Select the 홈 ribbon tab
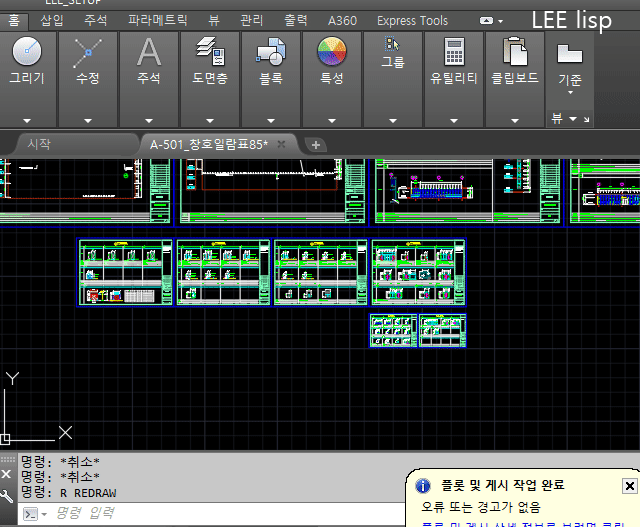This screenshot has width=640, height=527. point(14,20)
